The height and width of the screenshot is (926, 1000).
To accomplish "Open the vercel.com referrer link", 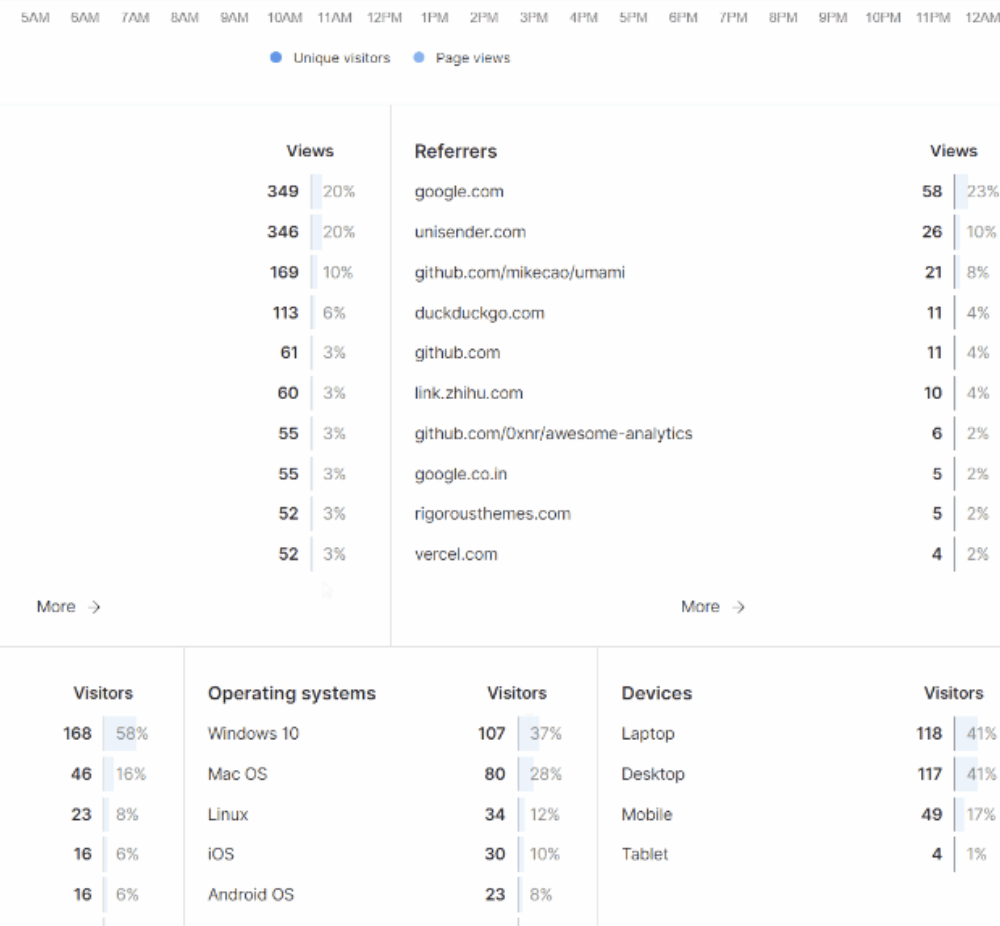I will [456, 554].
